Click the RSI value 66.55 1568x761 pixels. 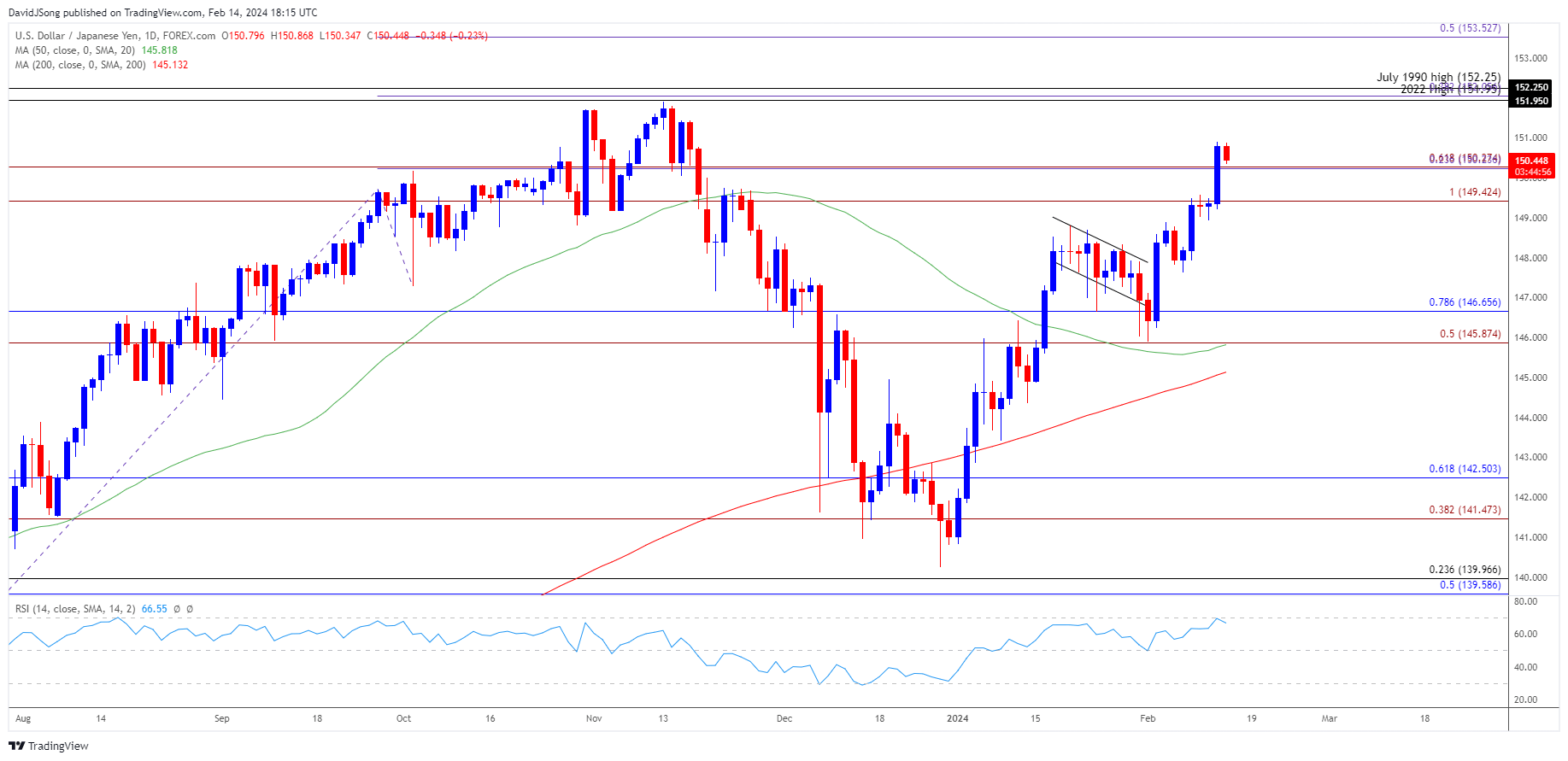[x=154, y=609]
